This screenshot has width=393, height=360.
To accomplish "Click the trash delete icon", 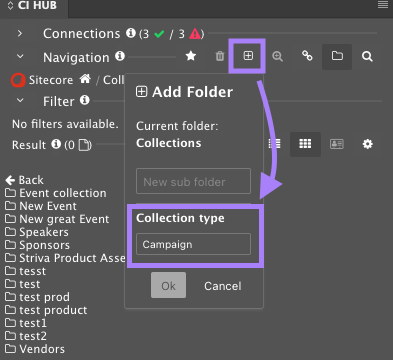I will point(220,56).
